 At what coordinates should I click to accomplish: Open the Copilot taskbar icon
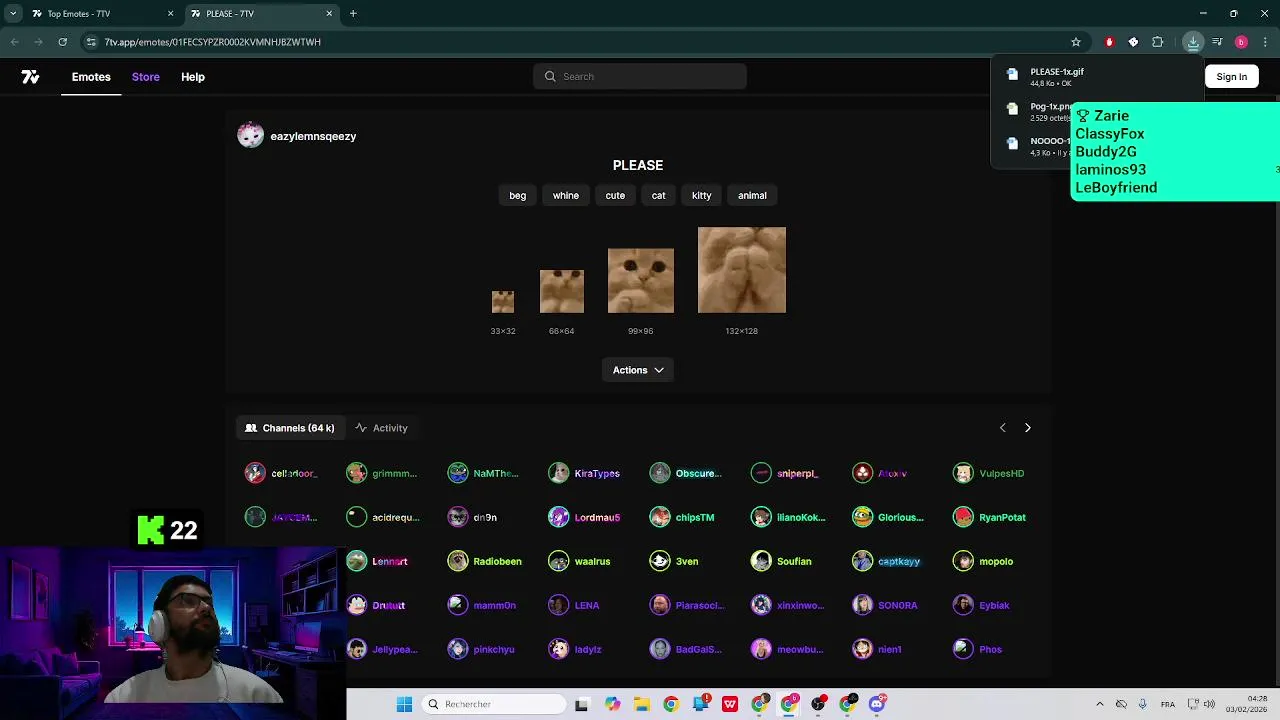point(612,704)
